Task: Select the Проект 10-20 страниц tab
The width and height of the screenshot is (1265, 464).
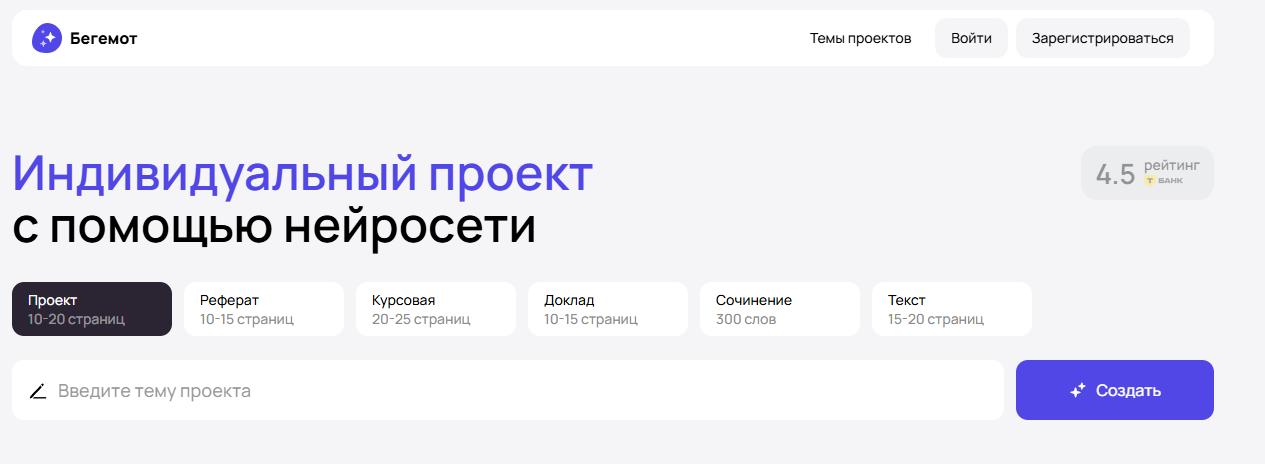Action: point(92,309)
